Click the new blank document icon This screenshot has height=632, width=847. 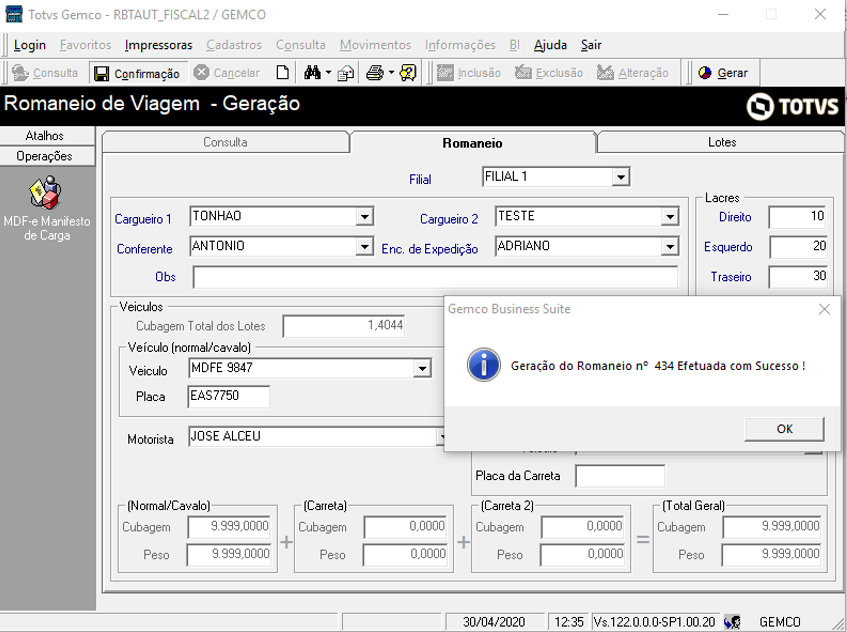(283, 73)
